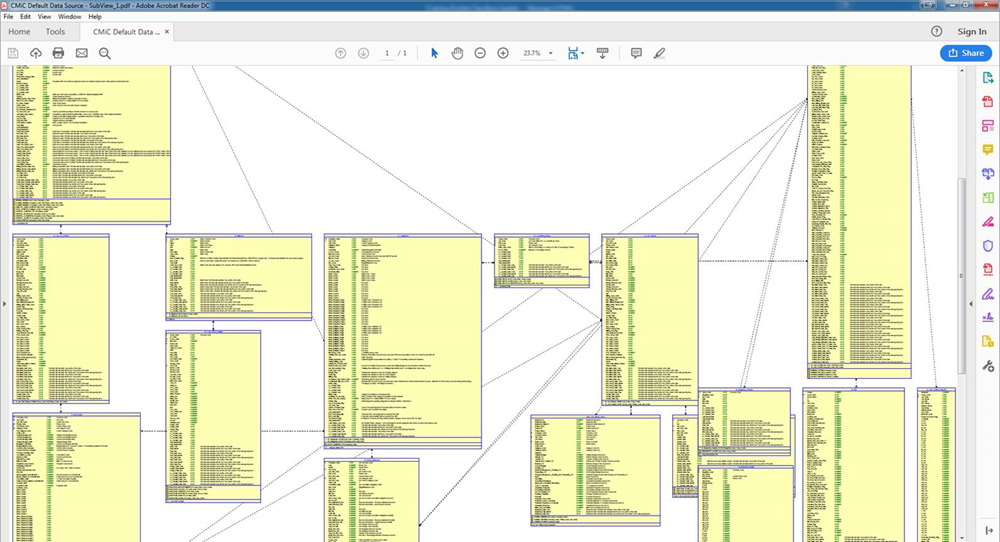Send file by email envelope icon
The width and height of the screenshot is (1000, 542).
(82, 54)
